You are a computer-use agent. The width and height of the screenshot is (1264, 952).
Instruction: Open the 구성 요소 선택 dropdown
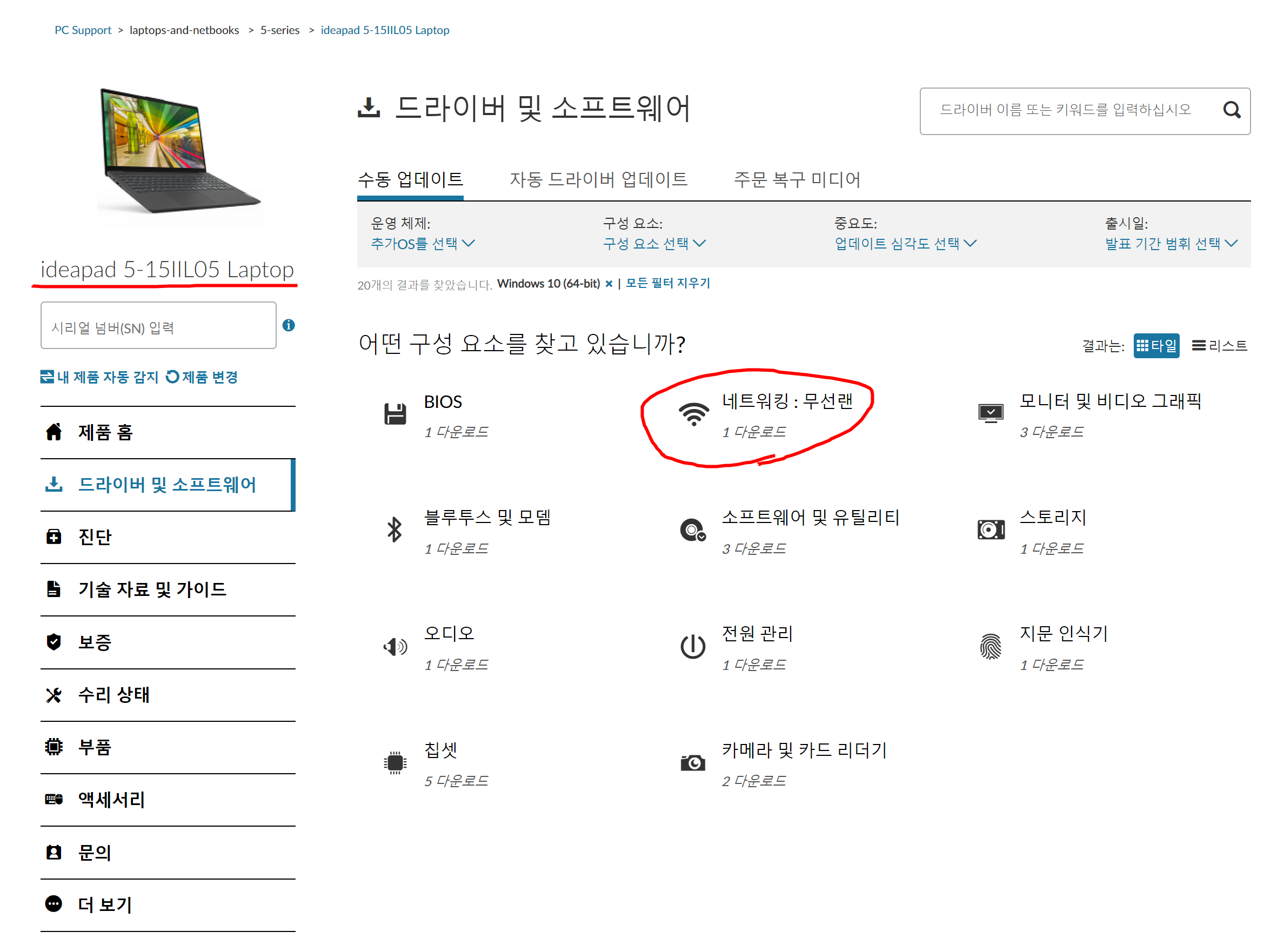[654, 244]
